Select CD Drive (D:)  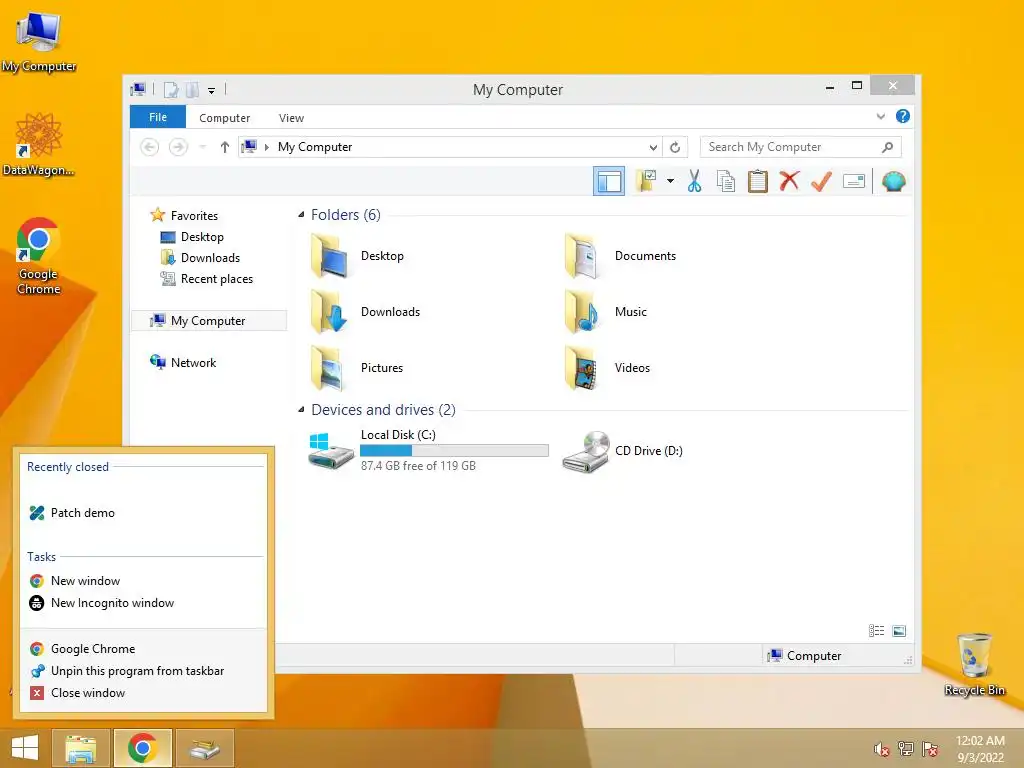(623, 451)
